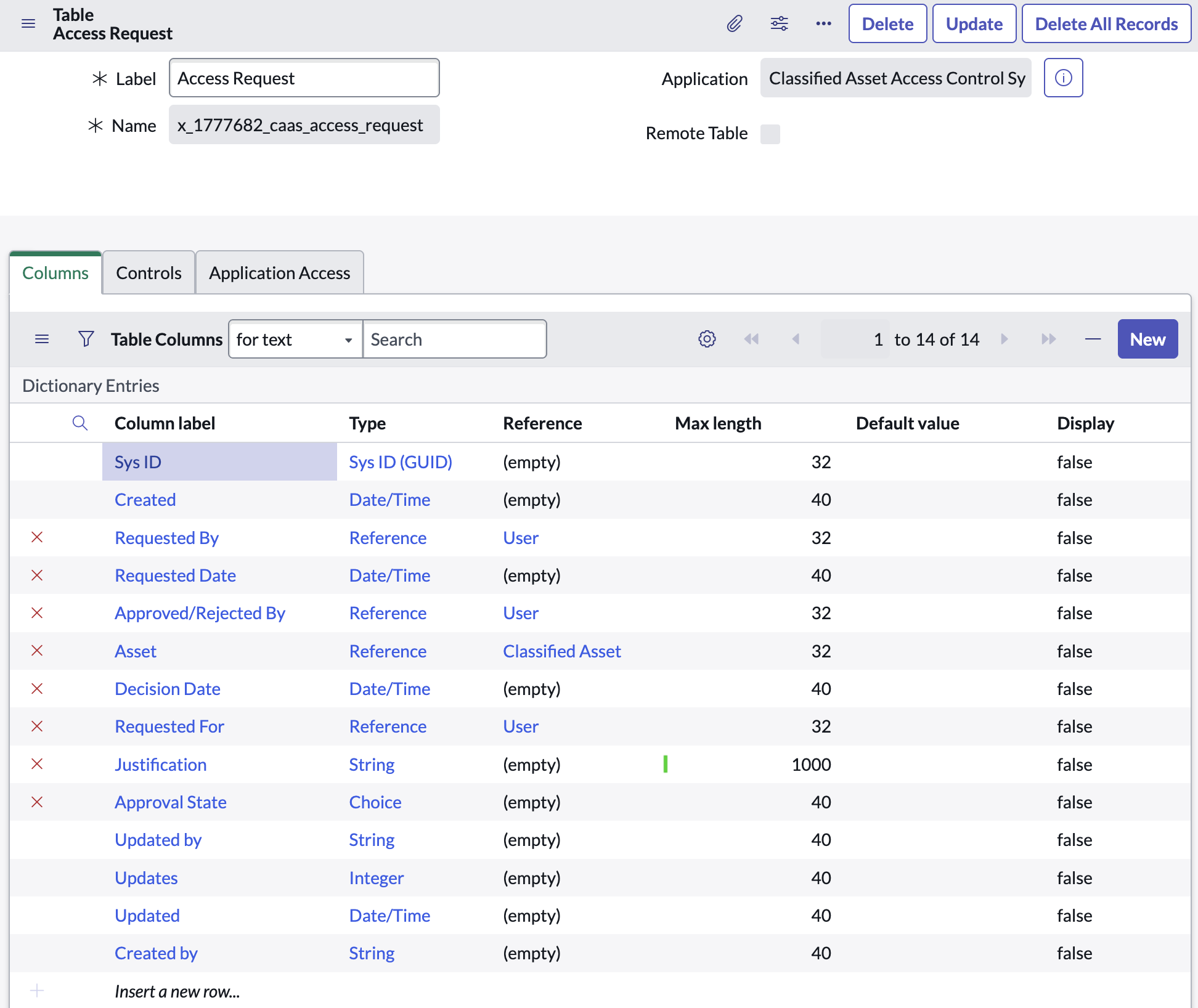Click the paperclip attachments icon

(734, 24)
